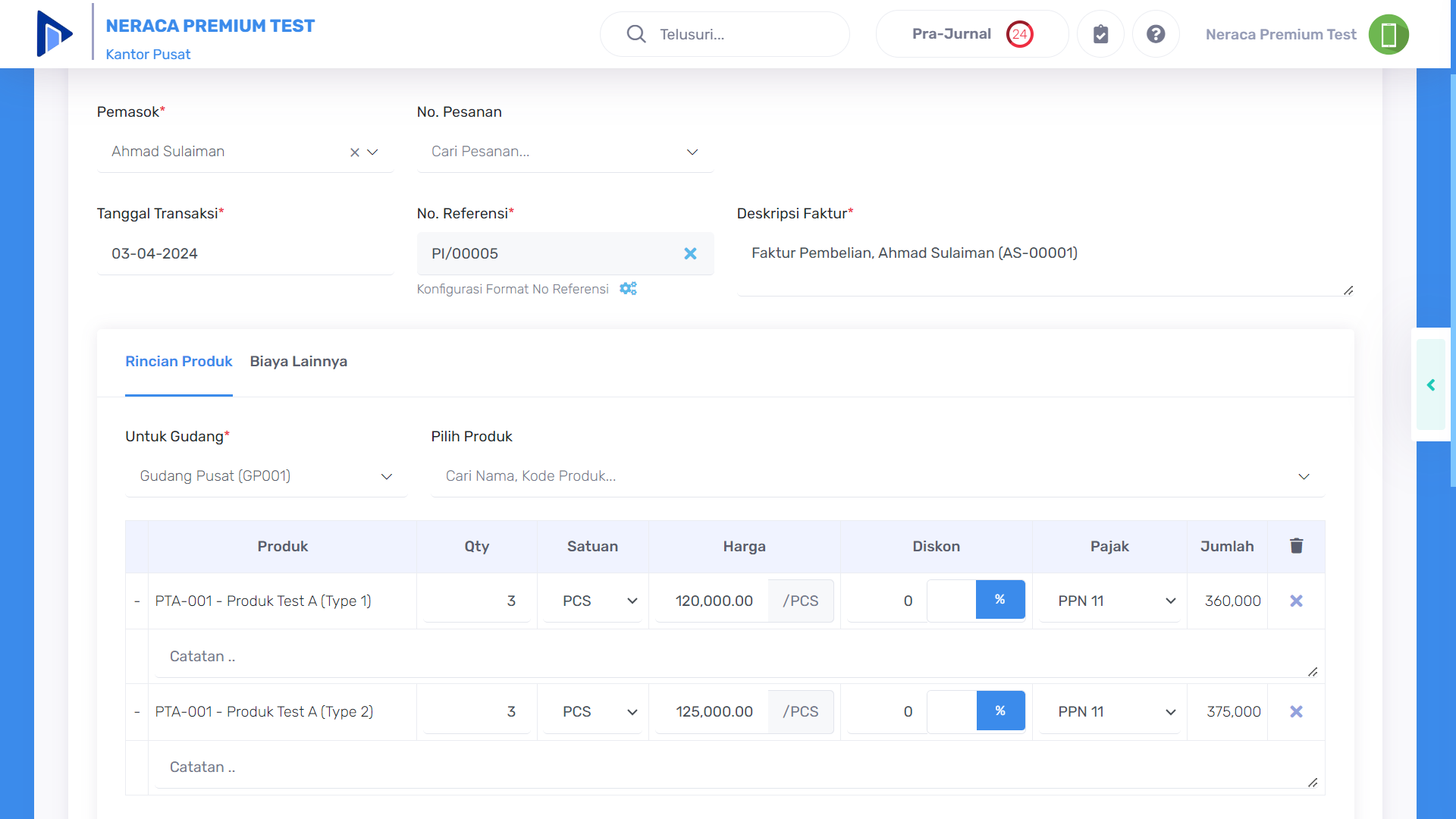
Task: Click Catatan field under Type 2 row
Action: (736, 767)
